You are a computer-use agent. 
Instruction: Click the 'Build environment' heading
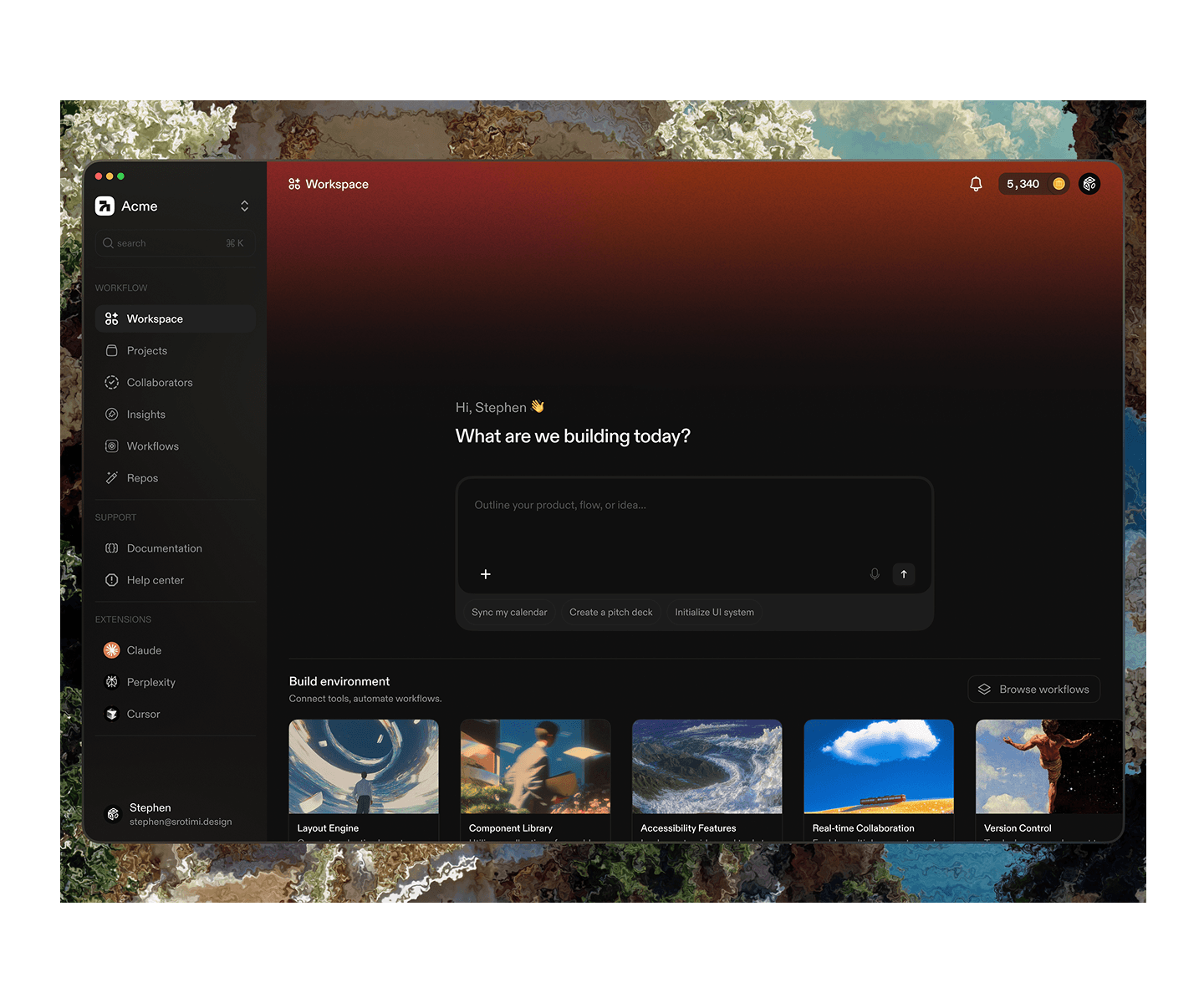click(339, 681)
